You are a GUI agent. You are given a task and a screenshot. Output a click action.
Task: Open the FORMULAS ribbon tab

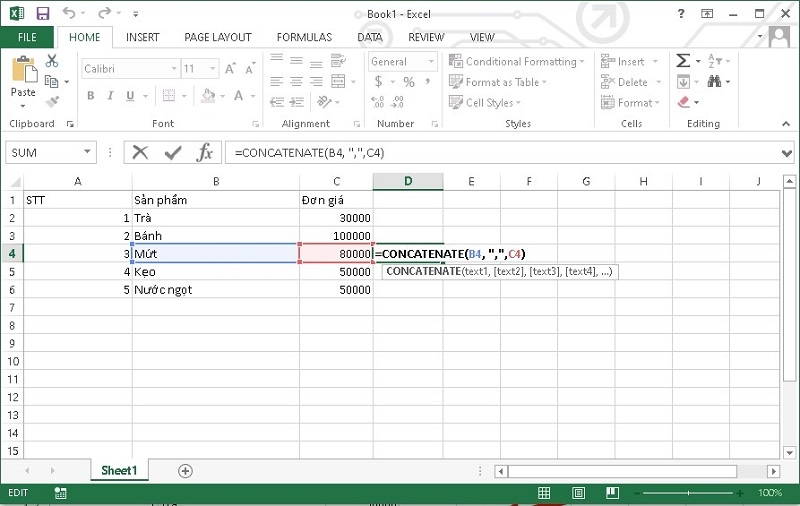point(304,37)
